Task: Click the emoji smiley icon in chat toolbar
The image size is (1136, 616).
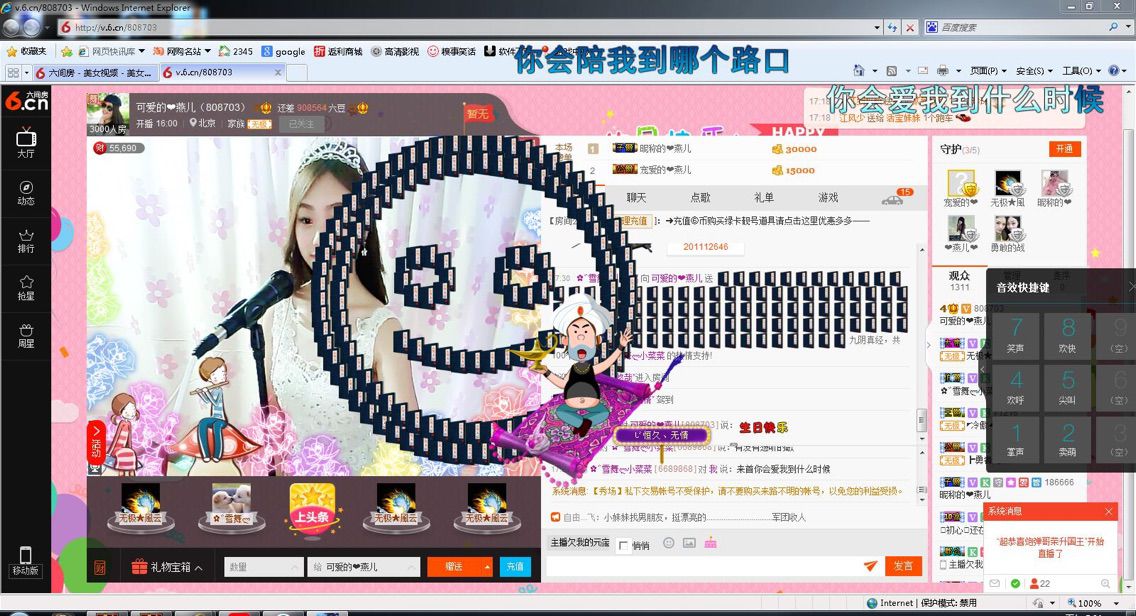Action: (669, 543)
